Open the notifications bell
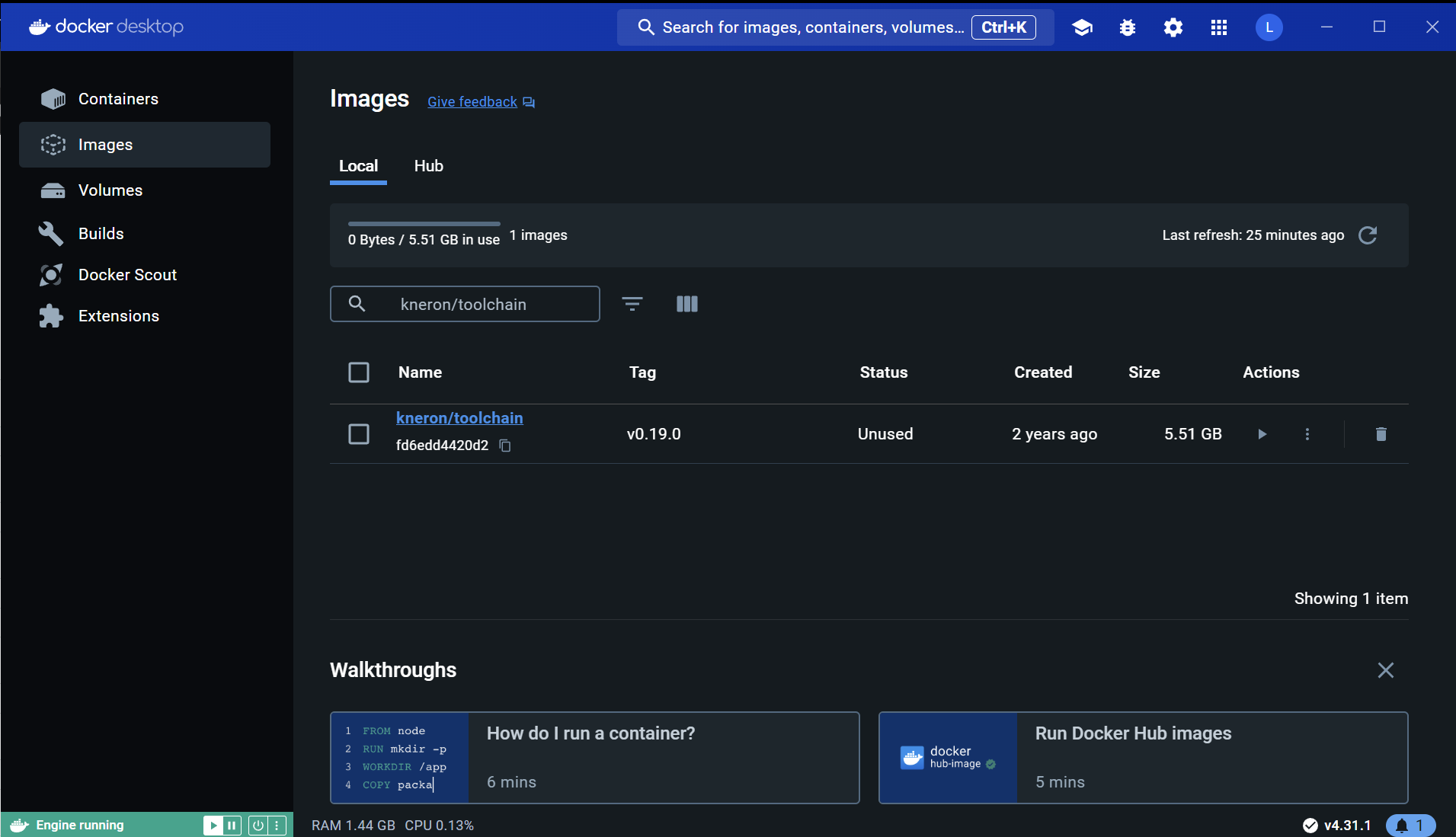Screen dimensions: 1456x837 1410,826
